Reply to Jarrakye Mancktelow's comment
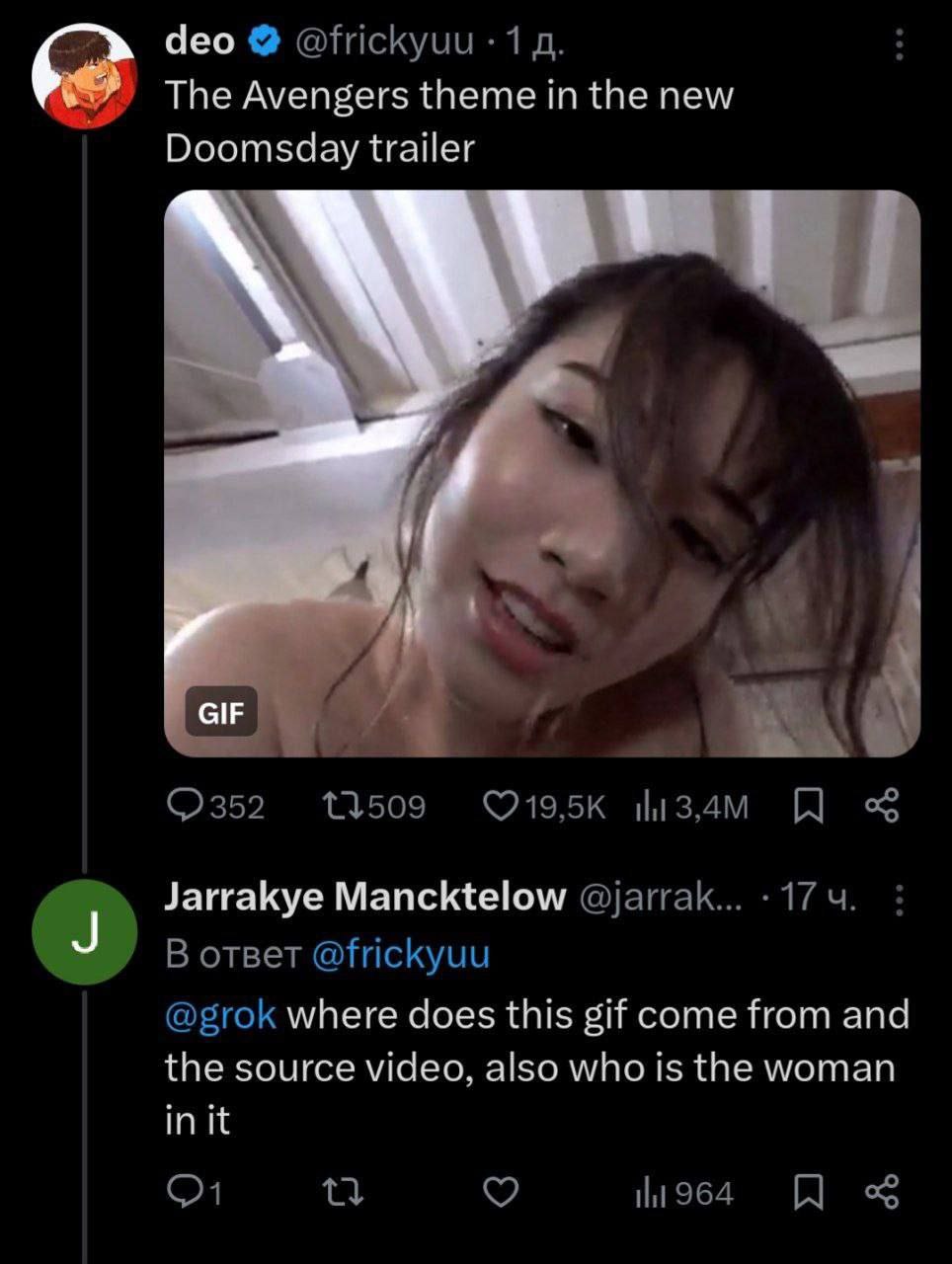This screenshot has height=1264, width=952. pos(184,1194)
